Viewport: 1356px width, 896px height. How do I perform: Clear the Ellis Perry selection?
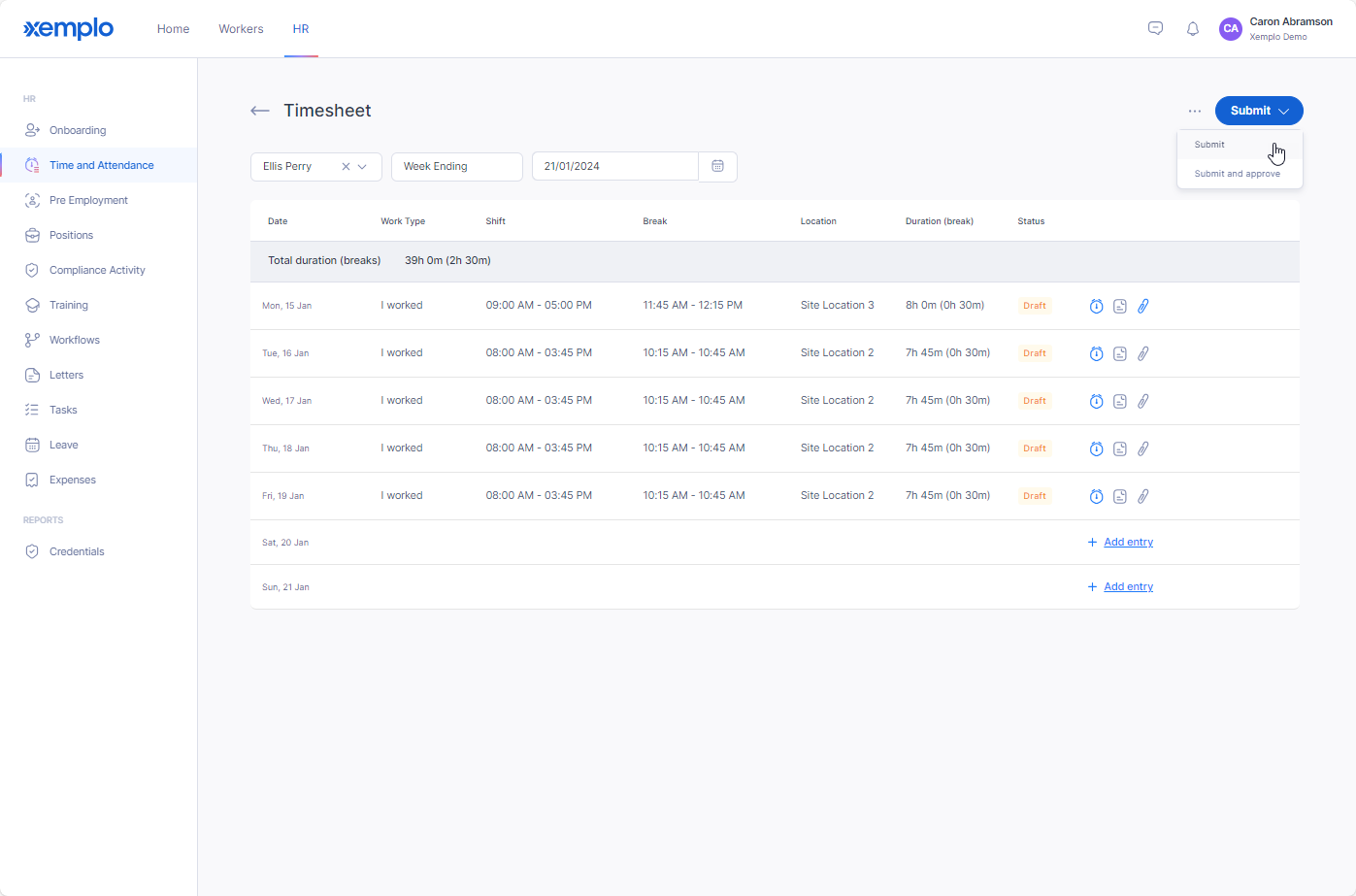pos(346,166)
